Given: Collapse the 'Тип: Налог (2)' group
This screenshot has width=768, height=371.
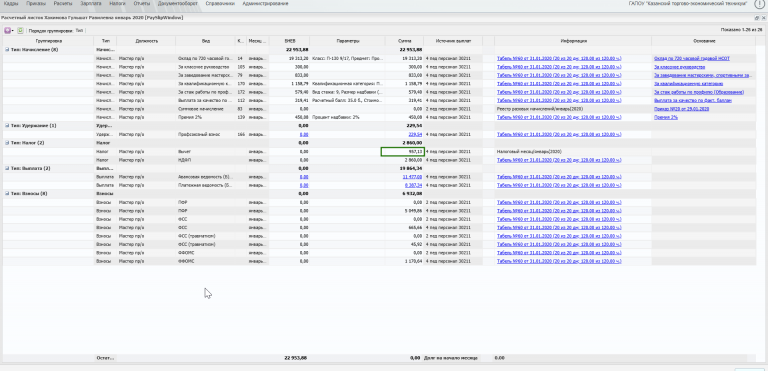Looking at the screenshot, I should click(x=7, y=143).
